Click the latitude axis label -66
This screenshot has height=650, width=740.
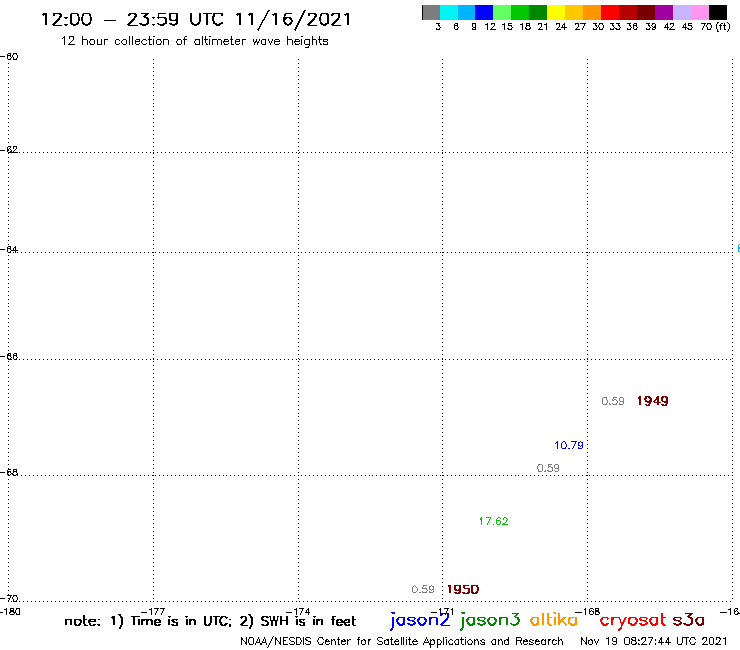point(9,356)
